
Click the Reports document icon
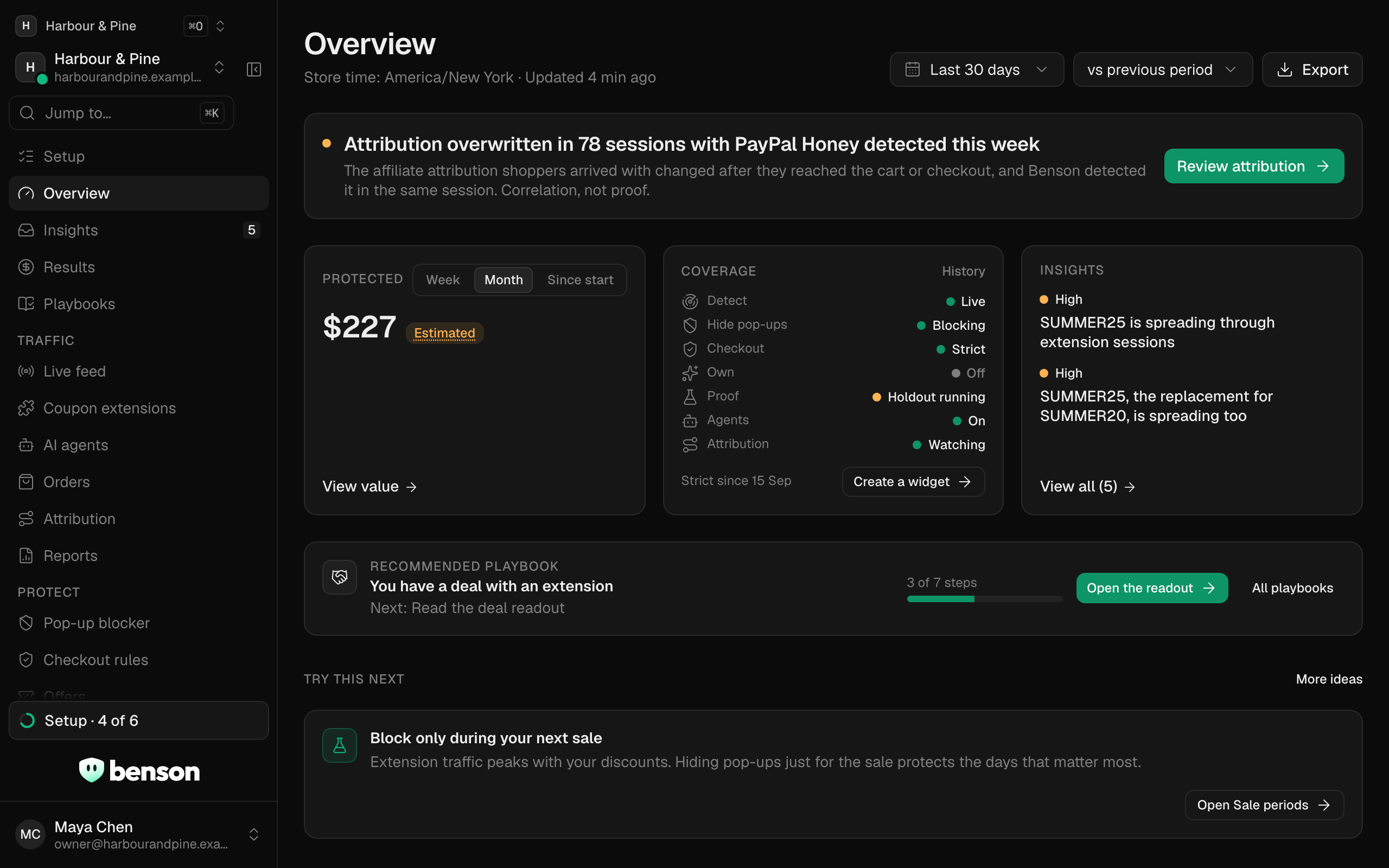point(26,556)
